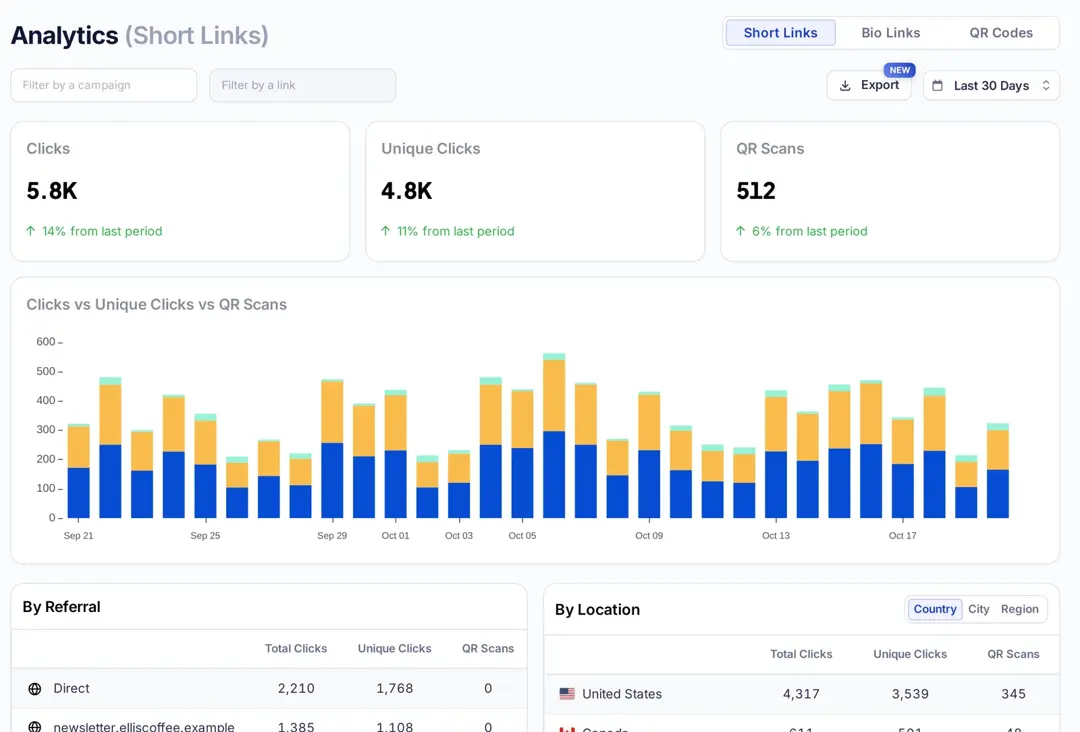The width and height of the screenshot is (1080, 732).
Task: Select the Region location view
Action: tap(1019, 609)
